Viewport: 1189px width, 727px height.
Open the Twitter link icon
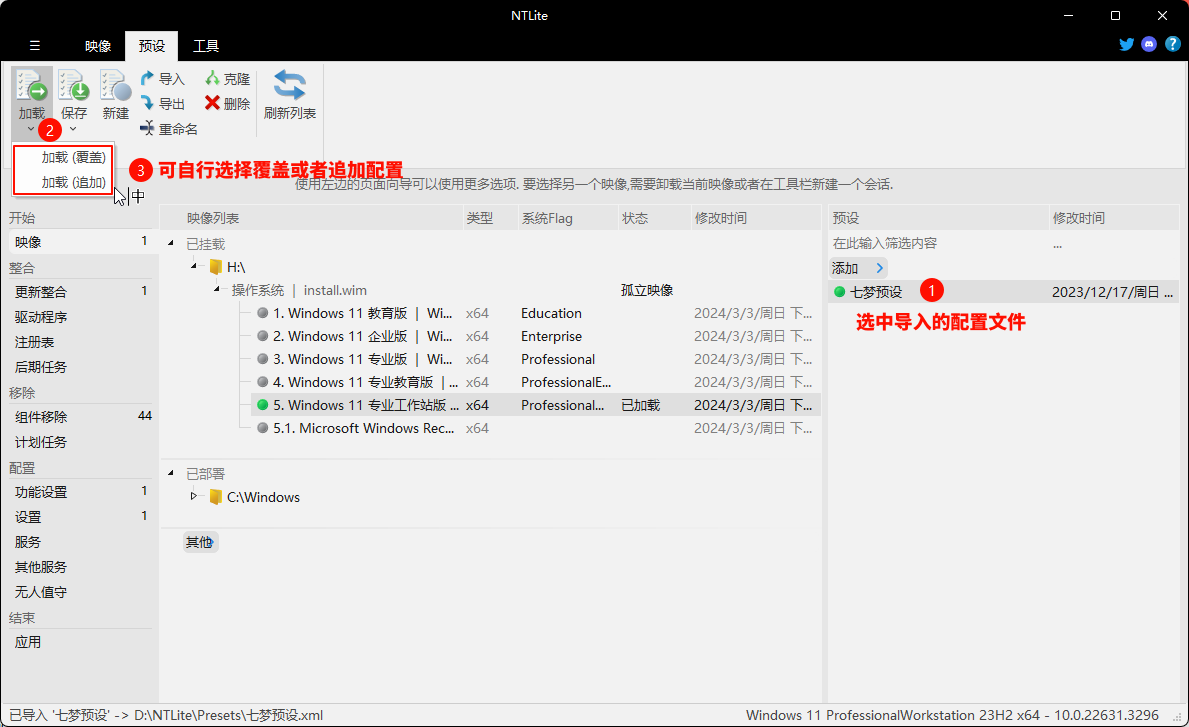coord(1127,44)
